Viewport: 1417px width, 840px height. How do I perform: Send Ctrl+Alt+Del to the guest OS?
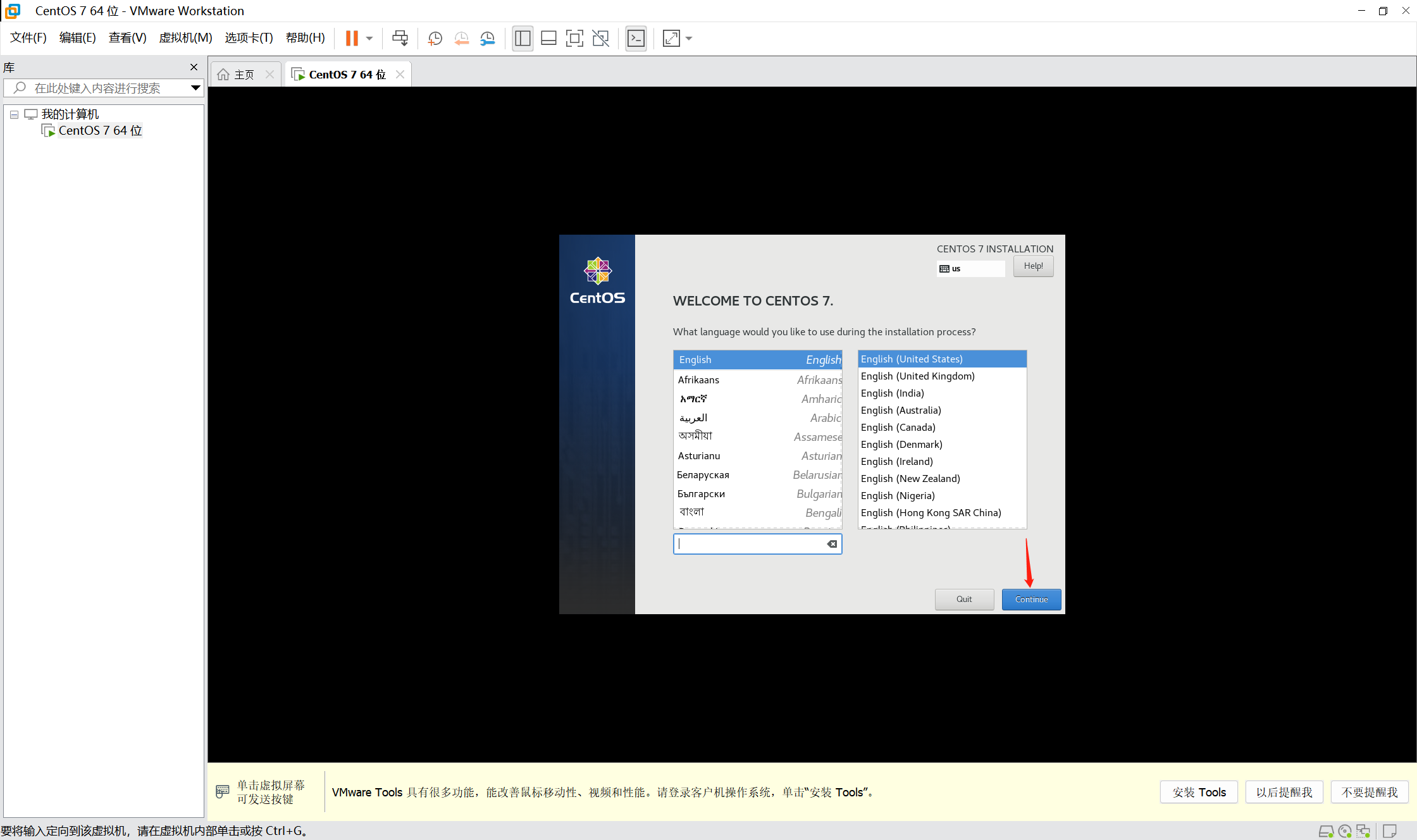click(x=400, y=38)
